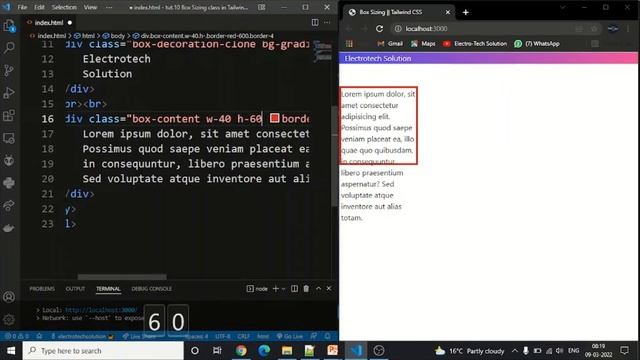Reload the localhost page in Chrome
Screen dimensions: 640x360
(x=380, y=29)
